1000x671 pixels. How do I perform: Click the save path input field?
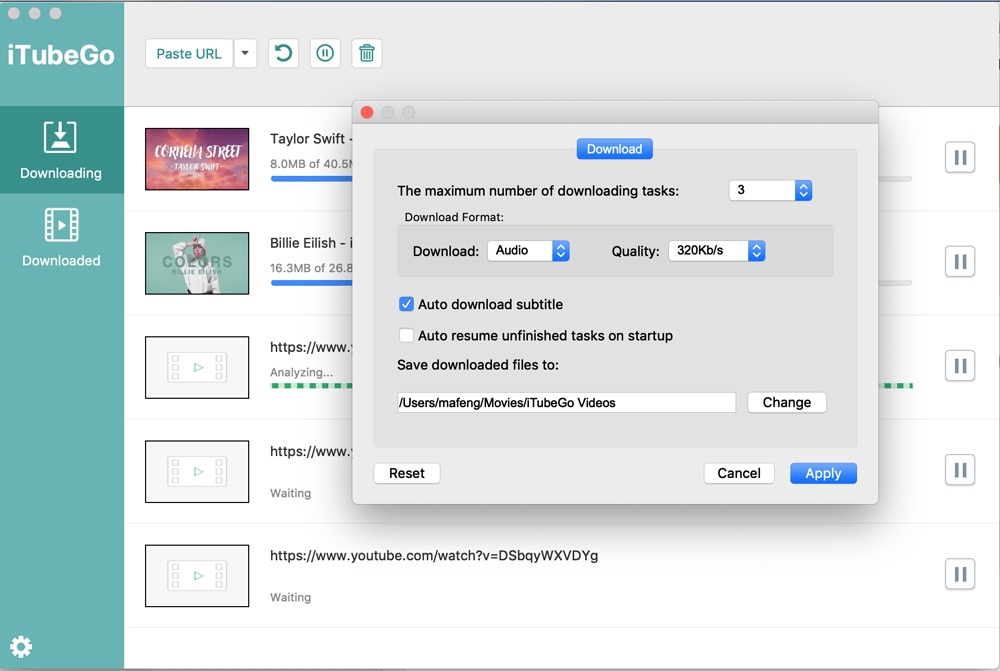[x=566, y=402]
